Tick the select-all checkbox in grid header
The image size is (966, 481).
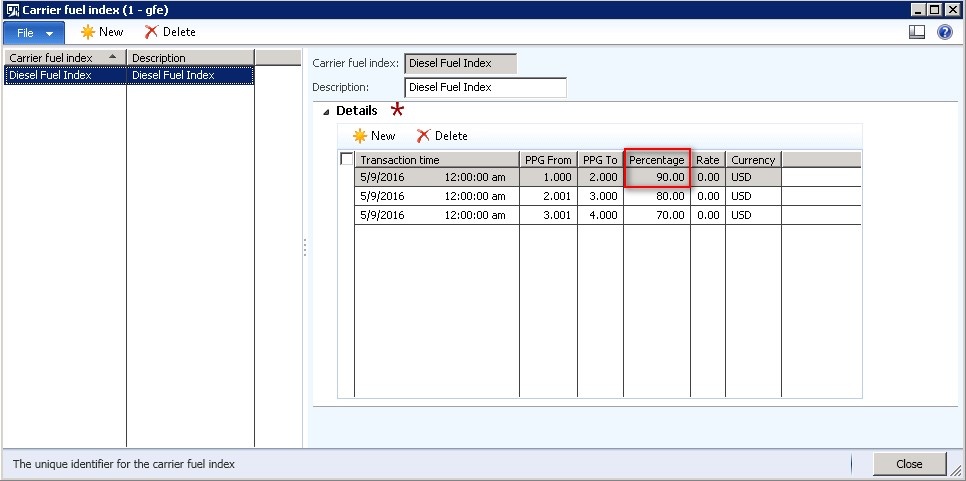pyautogui.click(x=347, y=159)
